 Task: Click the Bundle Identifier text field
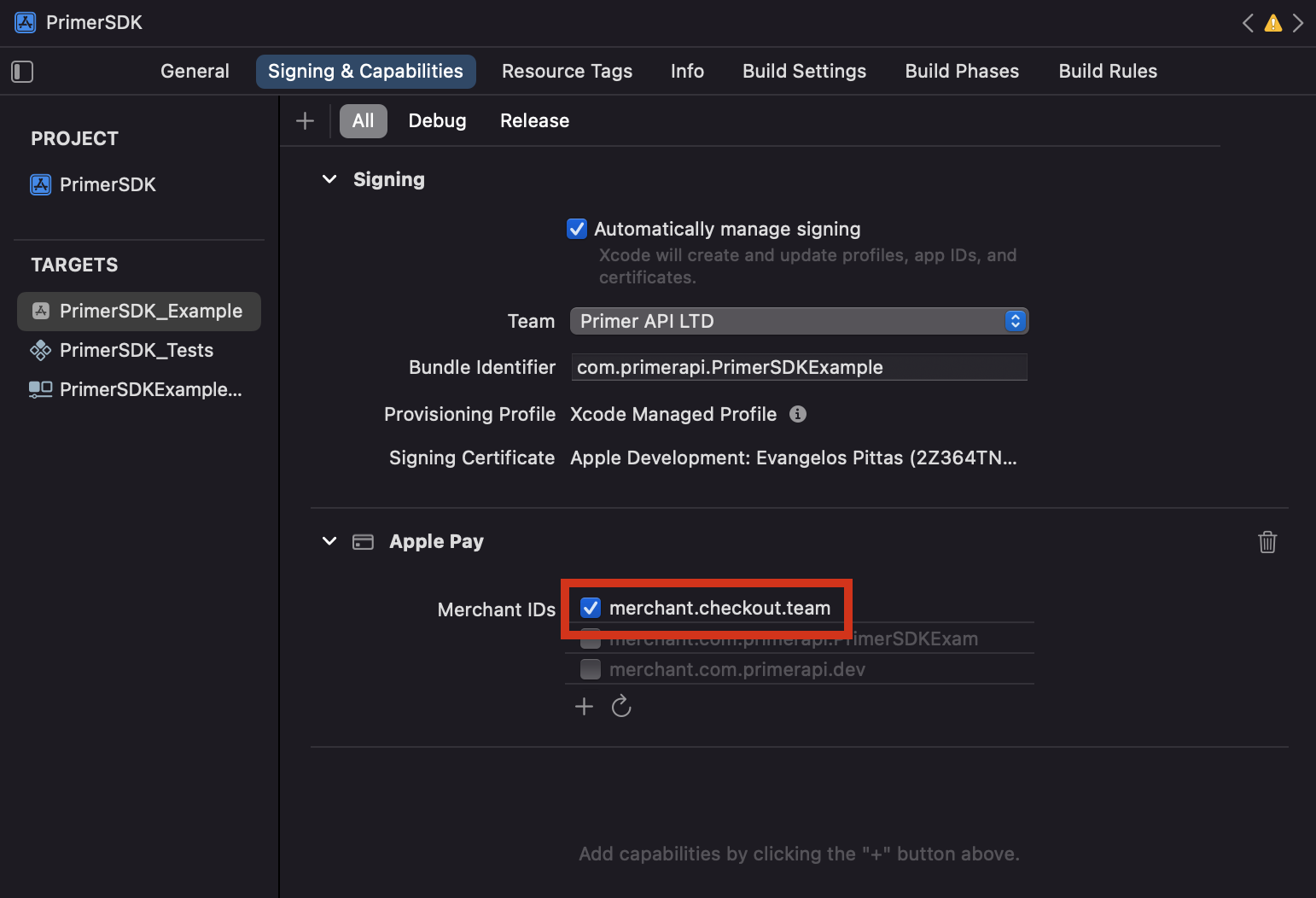(799, 367)
